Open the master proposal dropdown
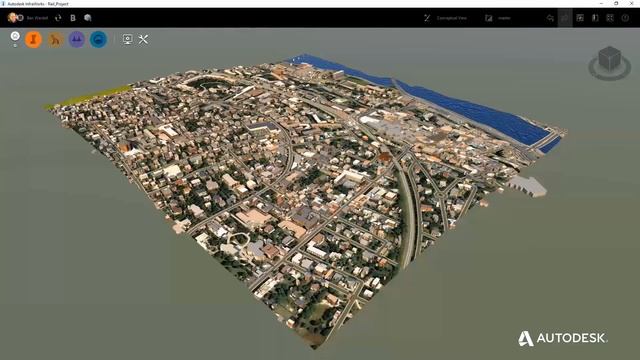 coord(504,18)
